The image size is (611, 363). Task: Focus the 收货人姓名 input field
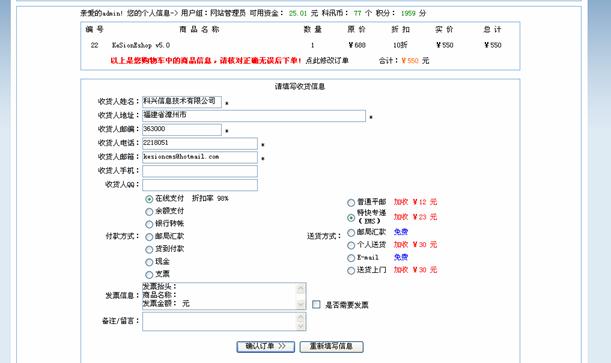[x=182, y=102]
